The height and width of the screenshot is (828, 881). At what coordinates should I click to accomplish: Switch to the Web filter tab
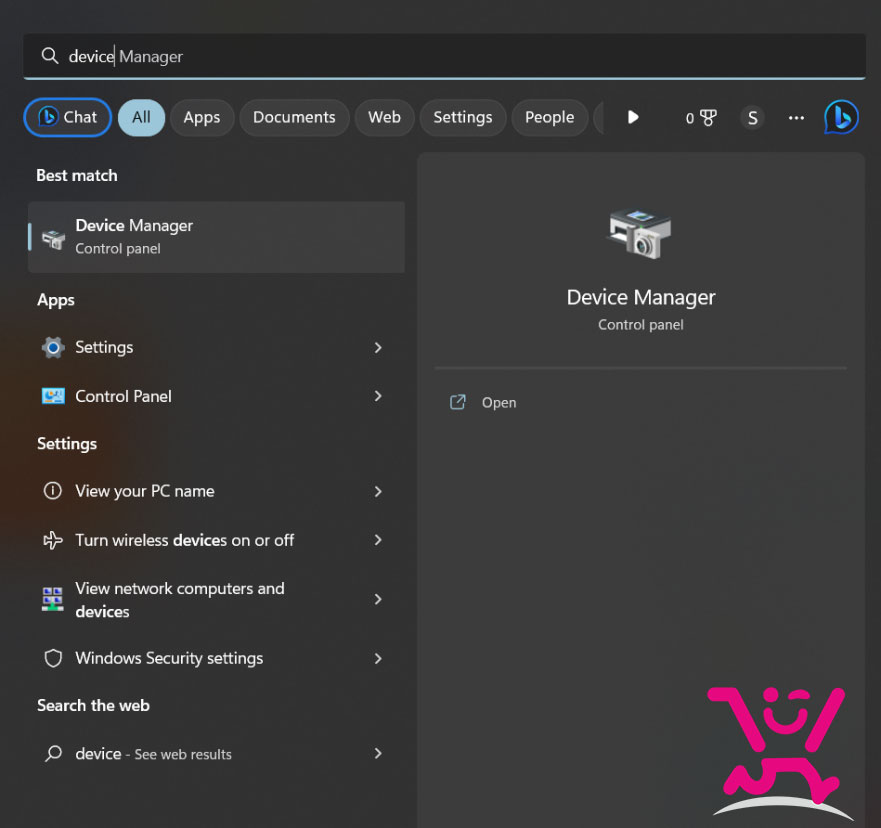[x=384, y=117]
